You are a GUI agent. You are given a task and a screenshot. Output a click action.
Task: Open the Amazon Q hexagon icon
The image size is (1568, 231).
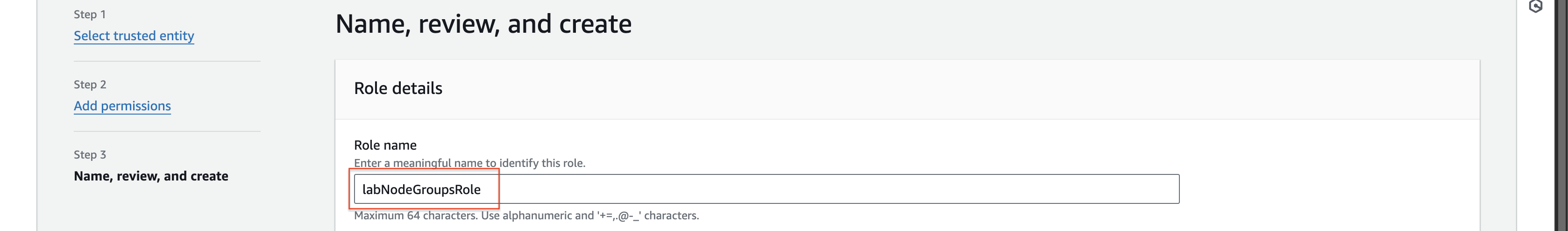click(x=1536, y=6)
